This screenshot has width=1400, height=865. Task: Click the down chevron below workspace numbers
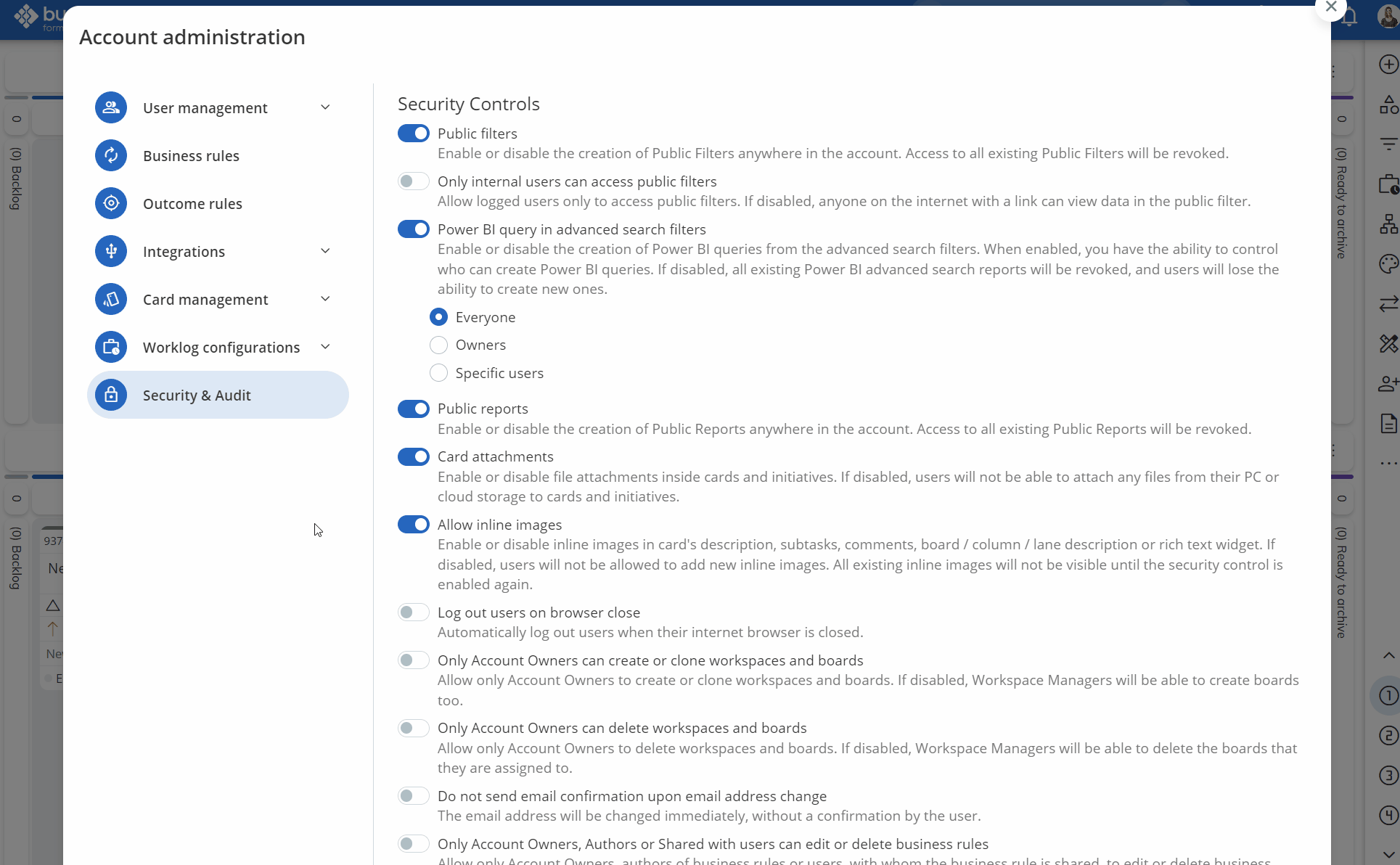pos(1388,855)
